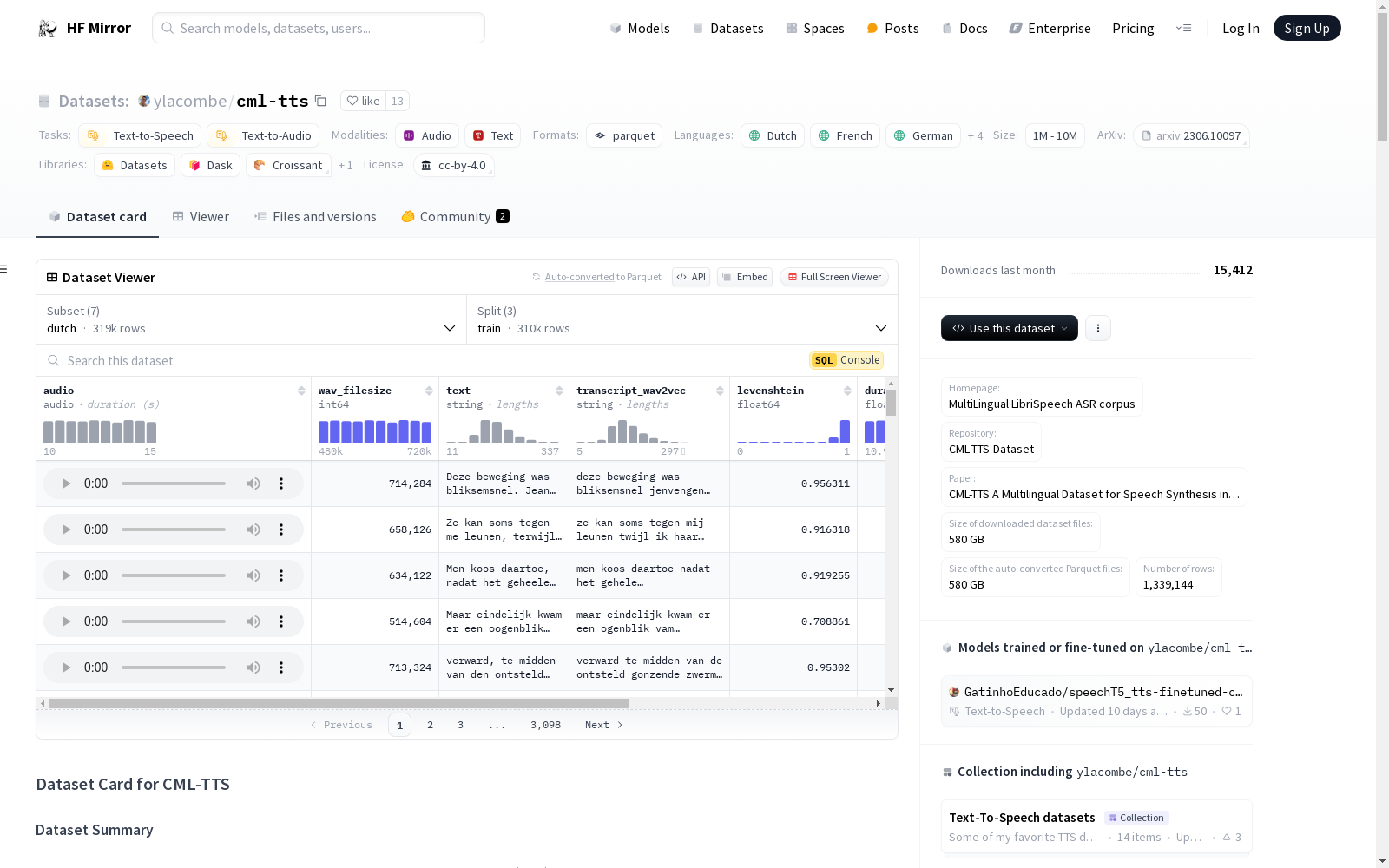The width and height of the screenshot is (1389, 868).
Task: Open the cc-by-4.0 license tag
Action: coord(453,166)
